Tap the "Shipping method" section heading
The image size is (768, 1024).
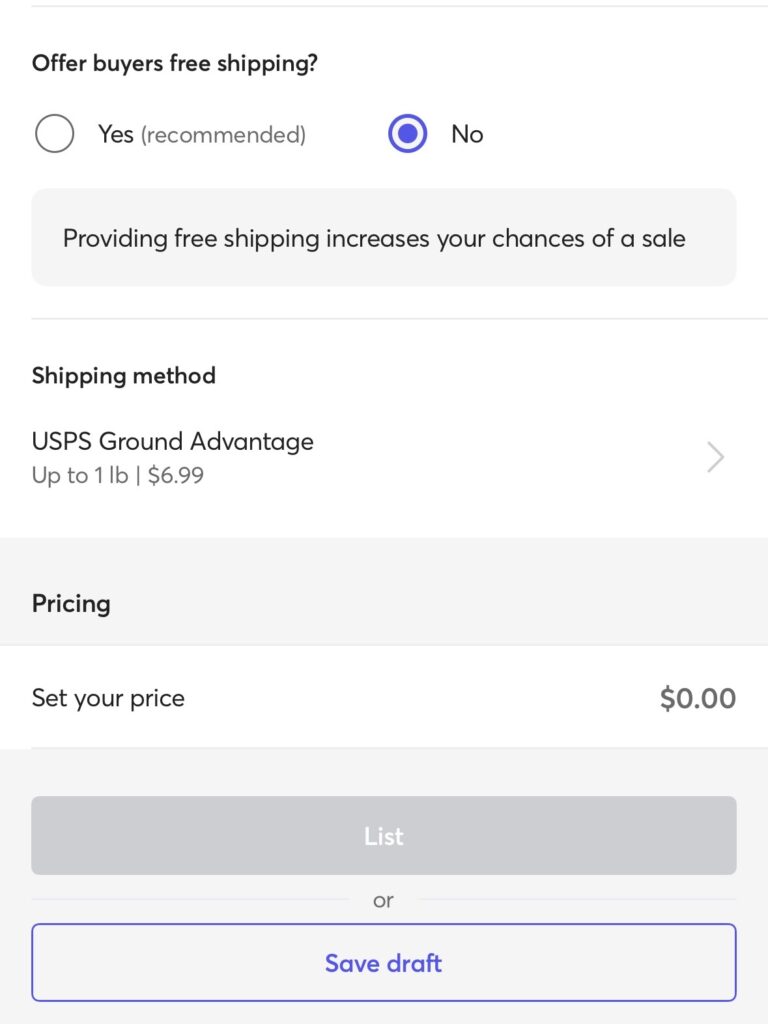point(123,376)
